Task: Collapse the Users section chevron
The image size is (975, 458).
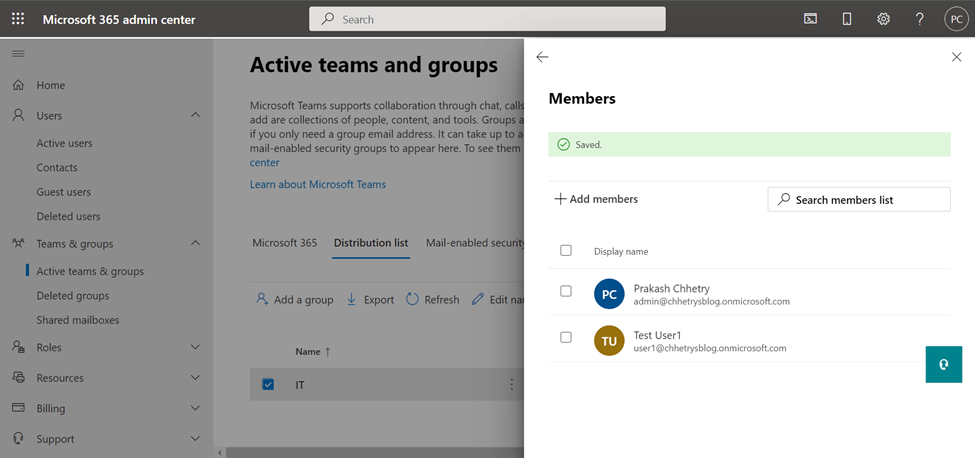Action: [x=195, y=116]
